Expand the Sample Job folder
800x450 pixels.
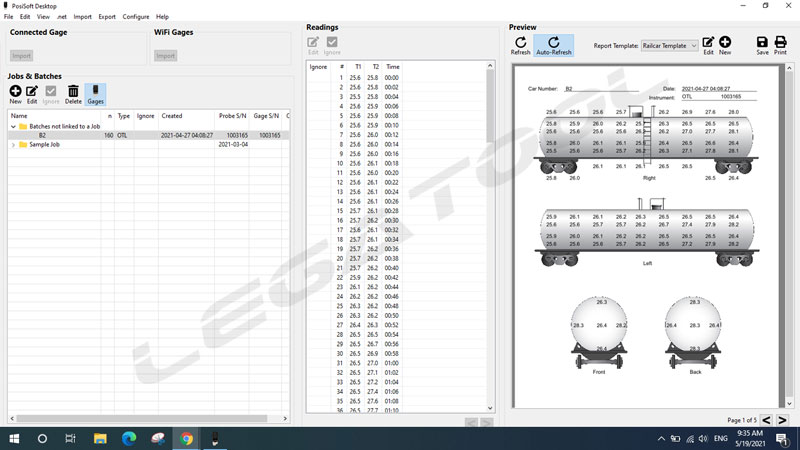click(13, 145)
